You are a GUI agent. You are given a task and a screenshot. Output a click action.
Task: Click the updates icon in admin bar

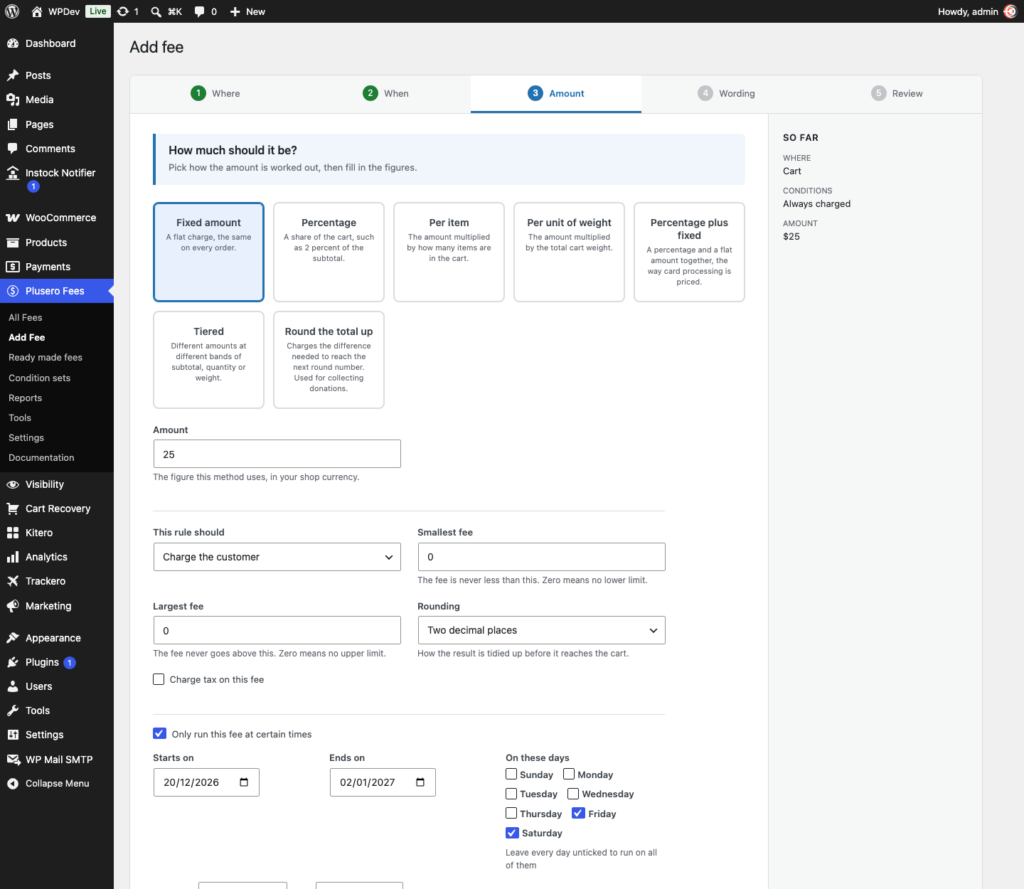click(123, 11)
